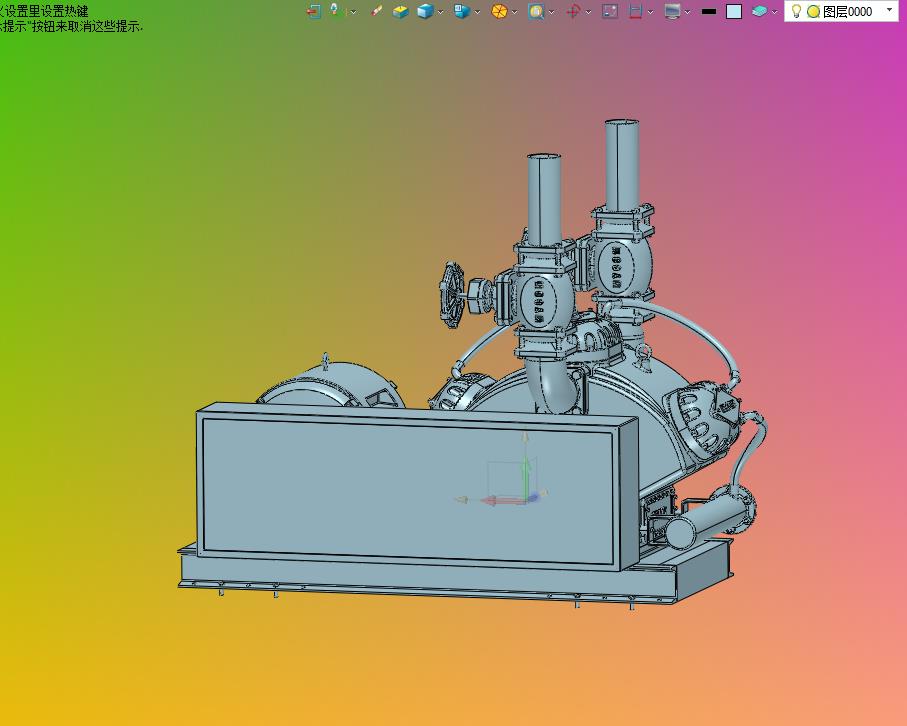Viewport: 907px width, 726px height.
Task: Click the yellow circle layer color indicator
Action: [813, 12]
